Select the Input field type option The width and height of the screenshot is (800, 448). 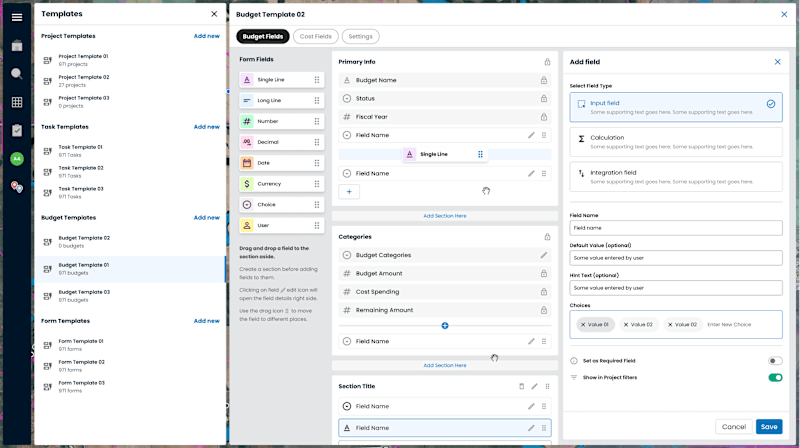point(676,107)
